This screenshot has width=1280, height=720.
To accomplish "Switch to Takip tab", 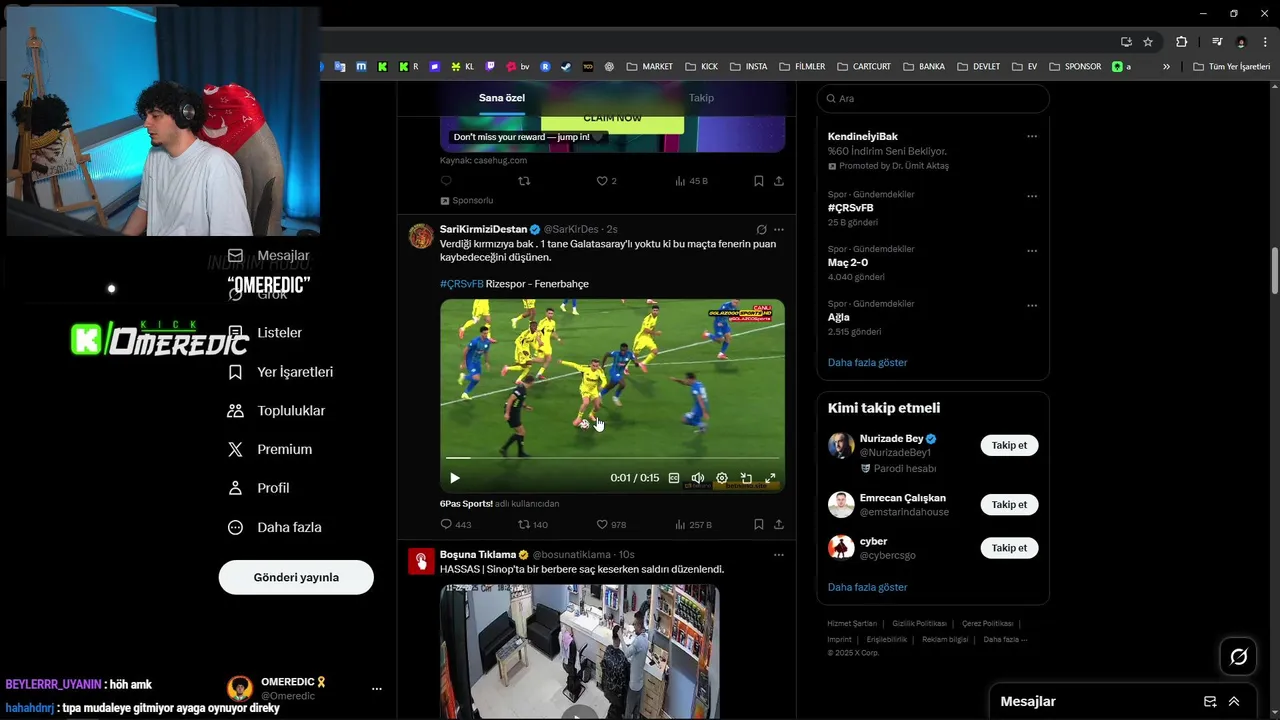I will (701, 98).
